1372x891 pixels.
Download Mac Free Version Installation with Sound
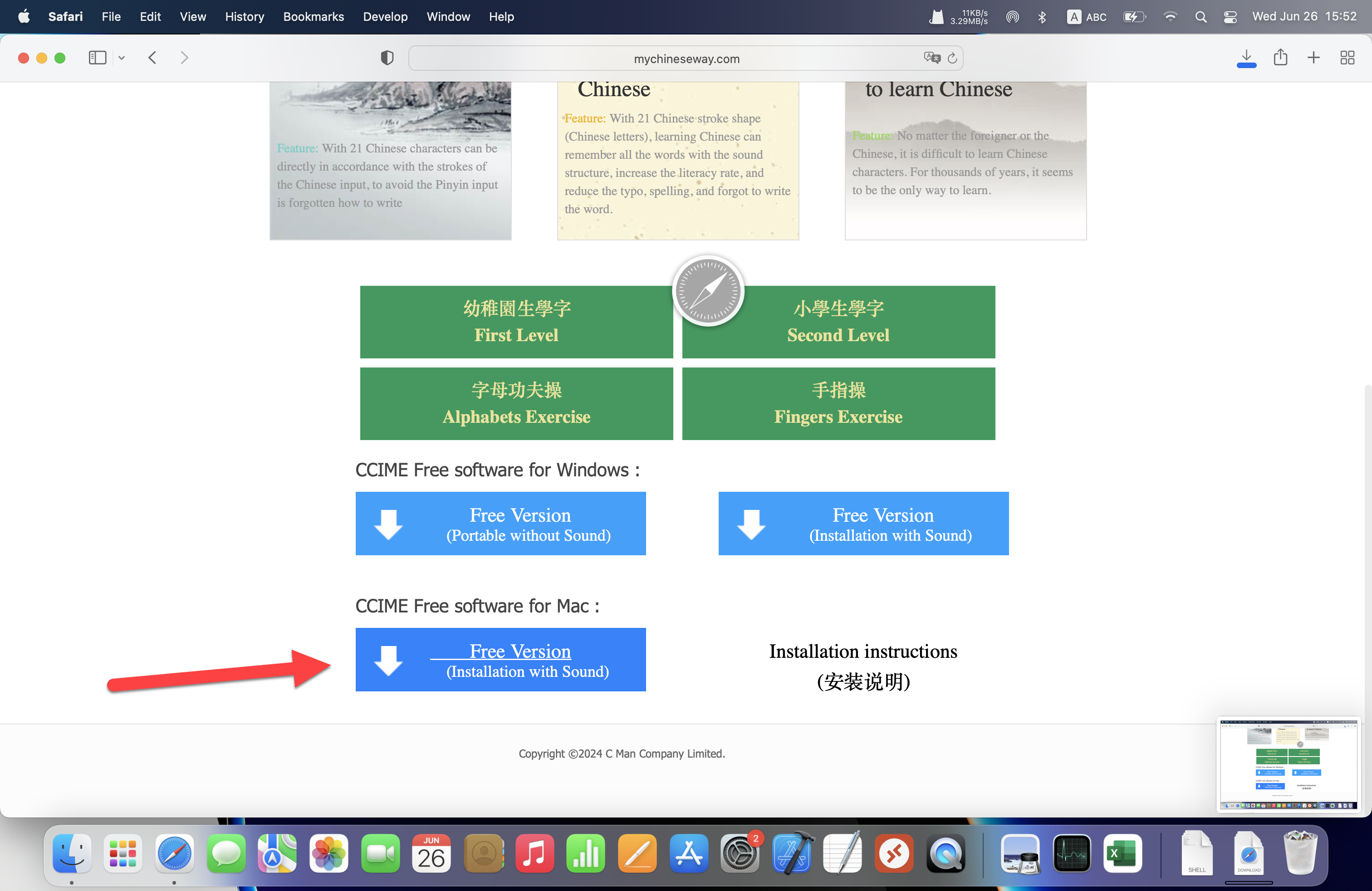[500, 659]
